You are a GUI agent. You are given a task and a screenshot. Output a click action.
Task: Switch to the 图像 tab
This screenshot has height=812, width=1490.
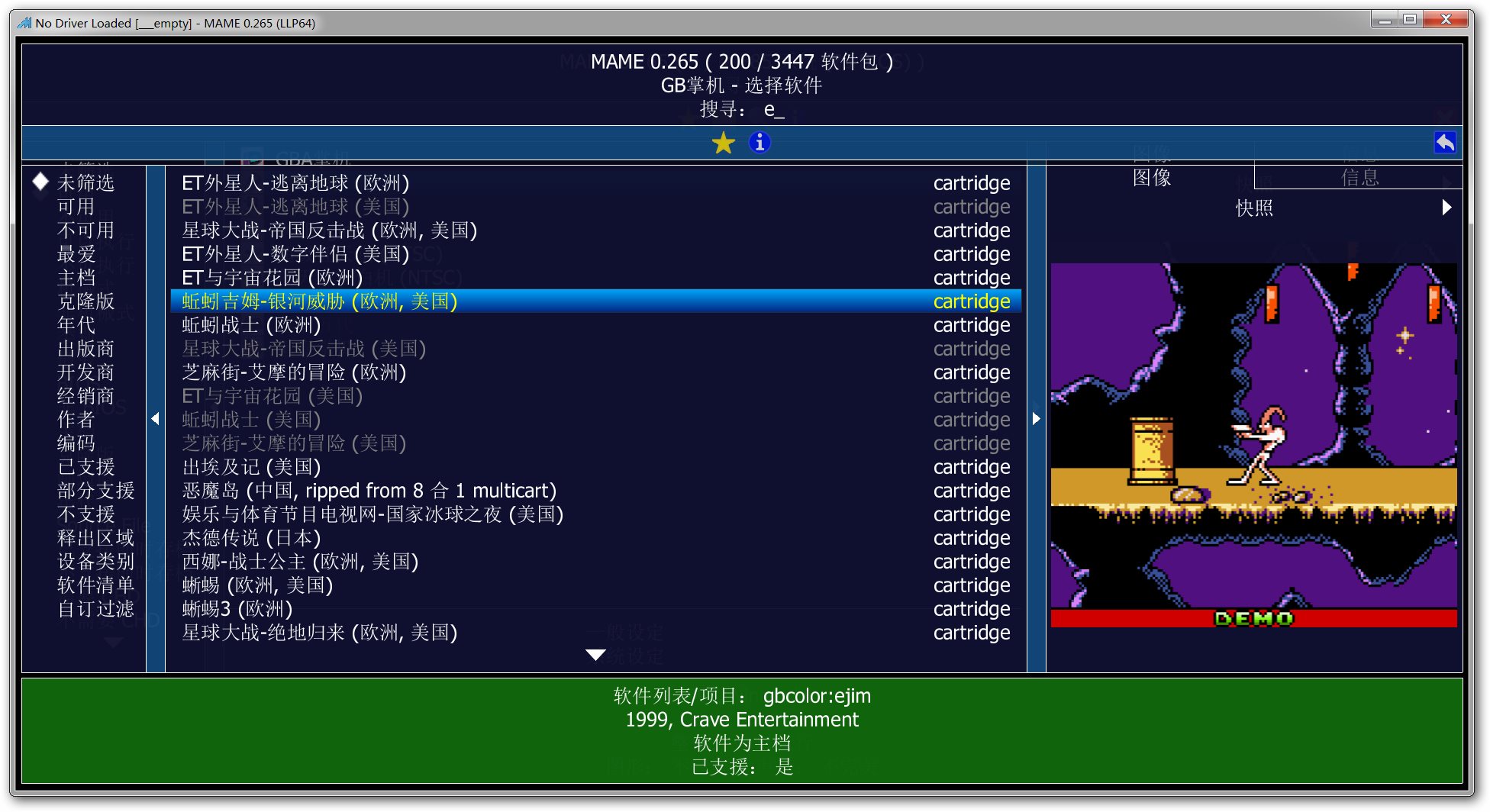1151,178
